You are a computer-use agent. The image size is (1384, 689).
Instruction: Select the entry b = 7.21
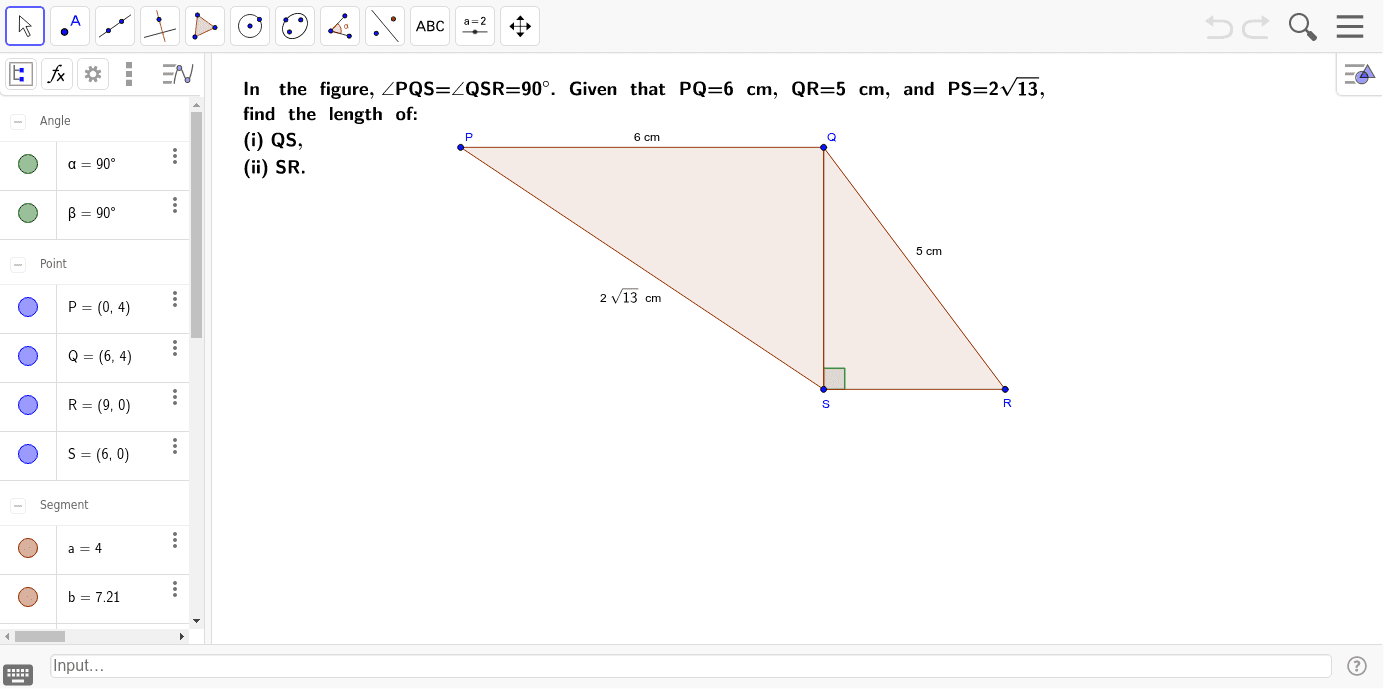pyautogui.click(x=94, y=597)
